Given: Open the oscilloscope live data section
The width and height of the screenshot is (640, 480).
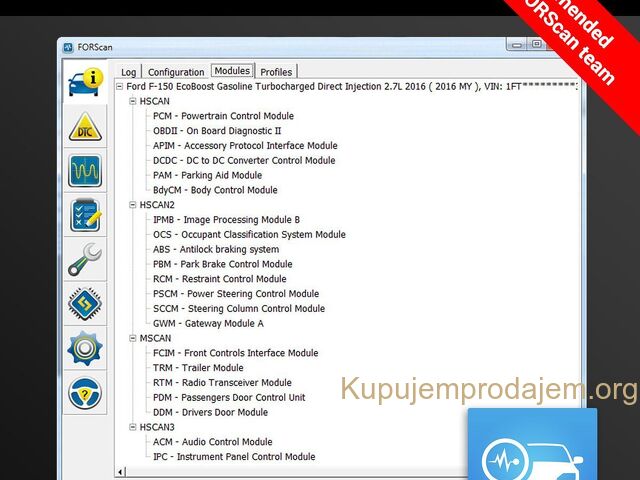Looking at the screenshot, I should (x=85, y=171).
